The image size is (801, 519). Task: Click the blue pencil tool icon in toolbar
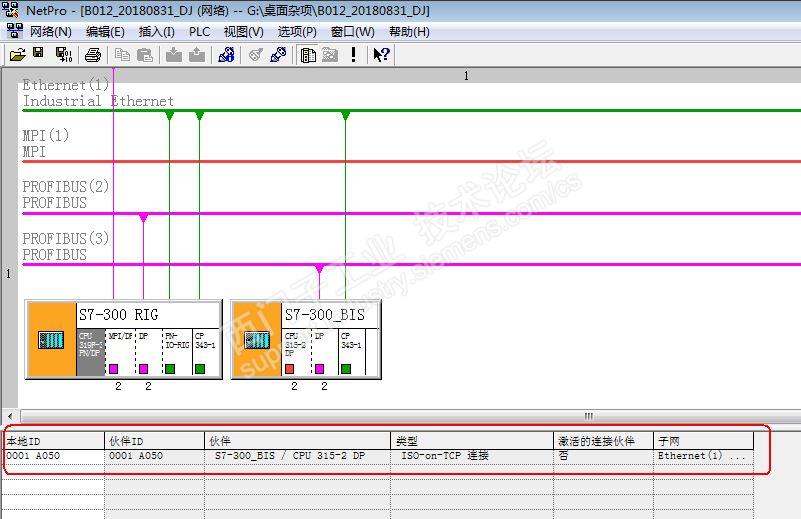point(278,54)
